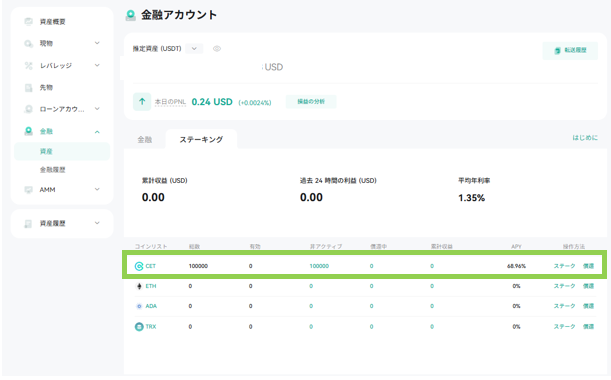Click the up-arrow icon beside 本日のPNL
This screenshot has width=611, height=380.
coord(142,102)
